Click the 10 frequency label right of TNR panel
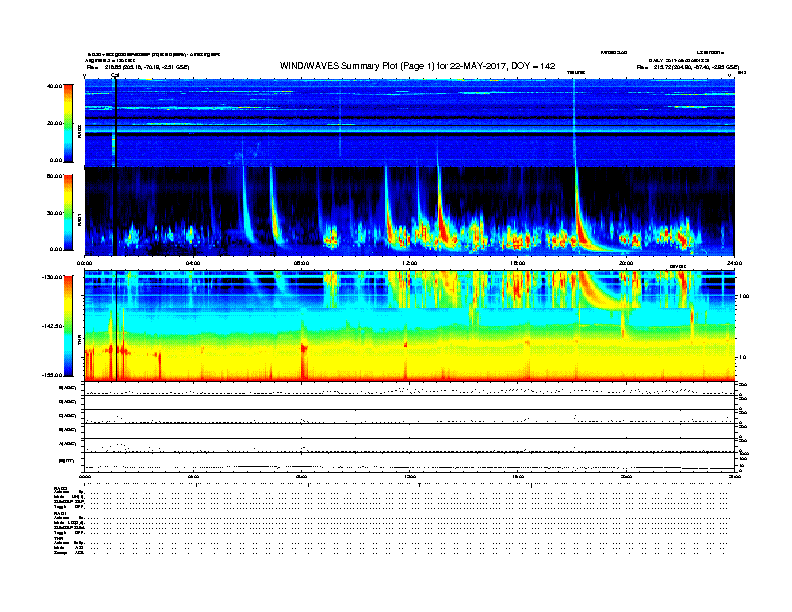792x612 pixels. click(x=742, y=358)
